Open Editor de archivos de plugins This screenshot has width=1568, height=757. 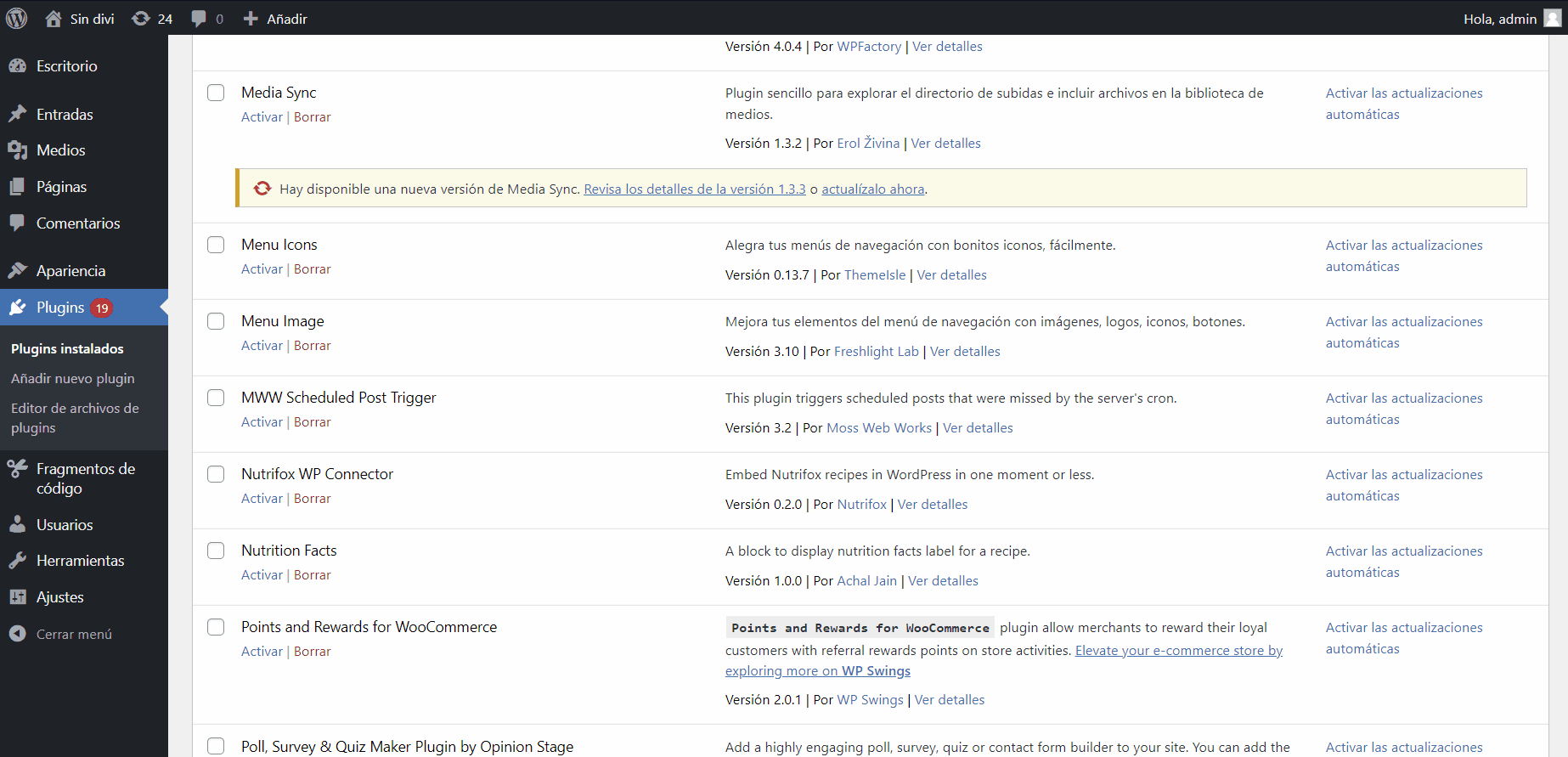coord(75,418)
